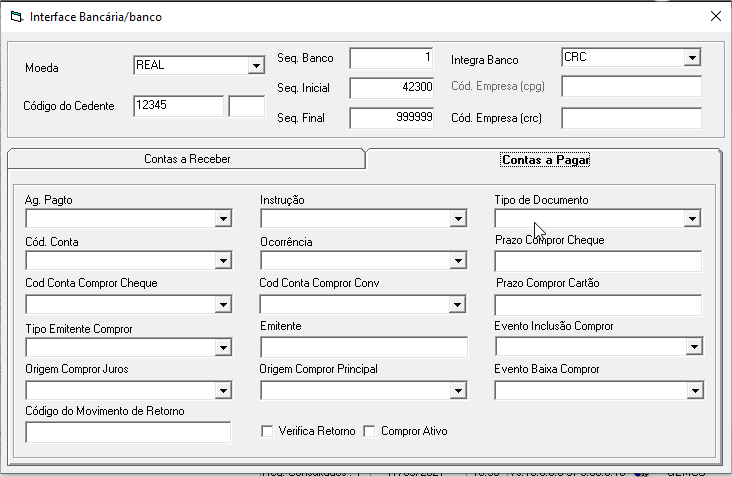Click the Cód. Empresa (crc) field

click(631, 118)
